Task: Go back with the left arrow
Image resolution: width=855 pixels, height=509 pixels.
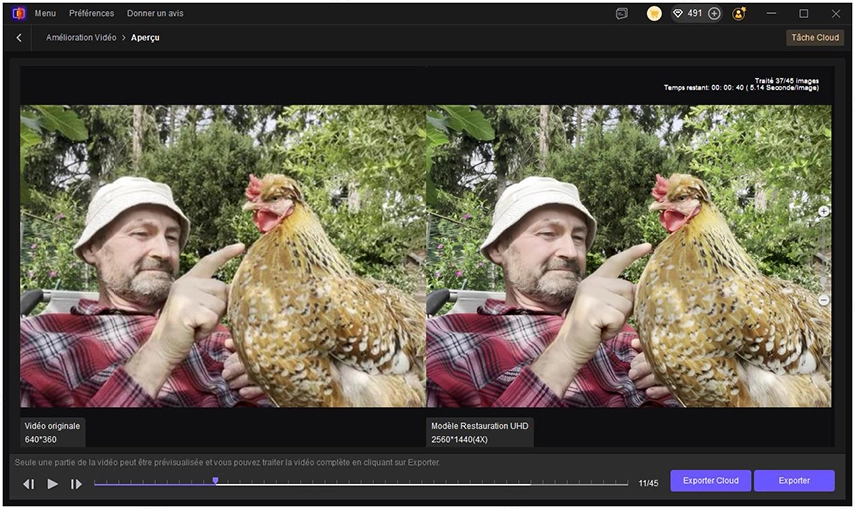Action: click(19, 38)
